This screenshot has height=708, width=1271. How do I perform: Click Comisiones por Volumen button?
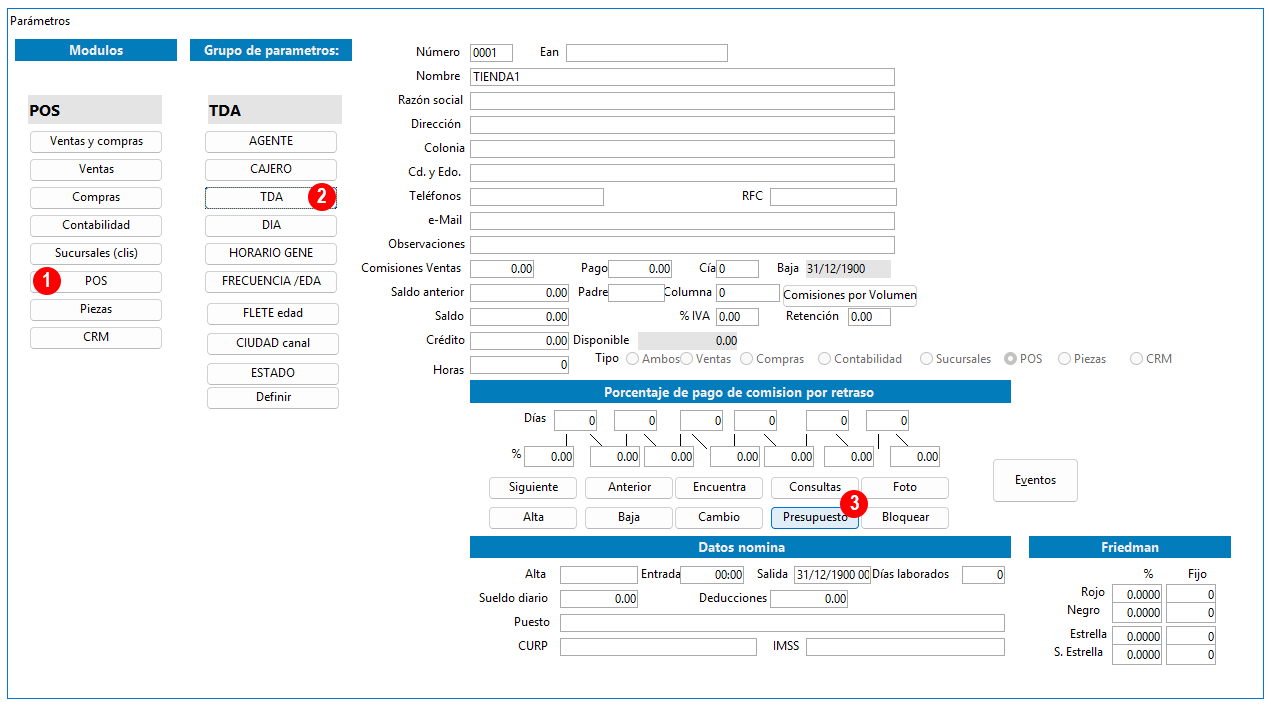(850, 295)
